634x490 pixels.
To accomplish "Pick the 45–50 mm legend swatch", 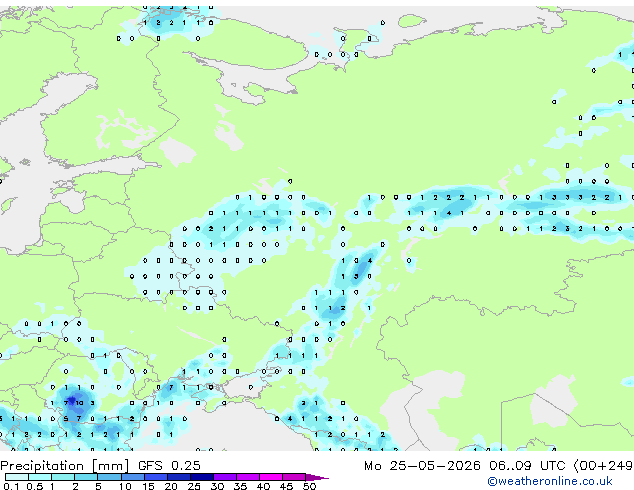I will [x=294, y=477].
